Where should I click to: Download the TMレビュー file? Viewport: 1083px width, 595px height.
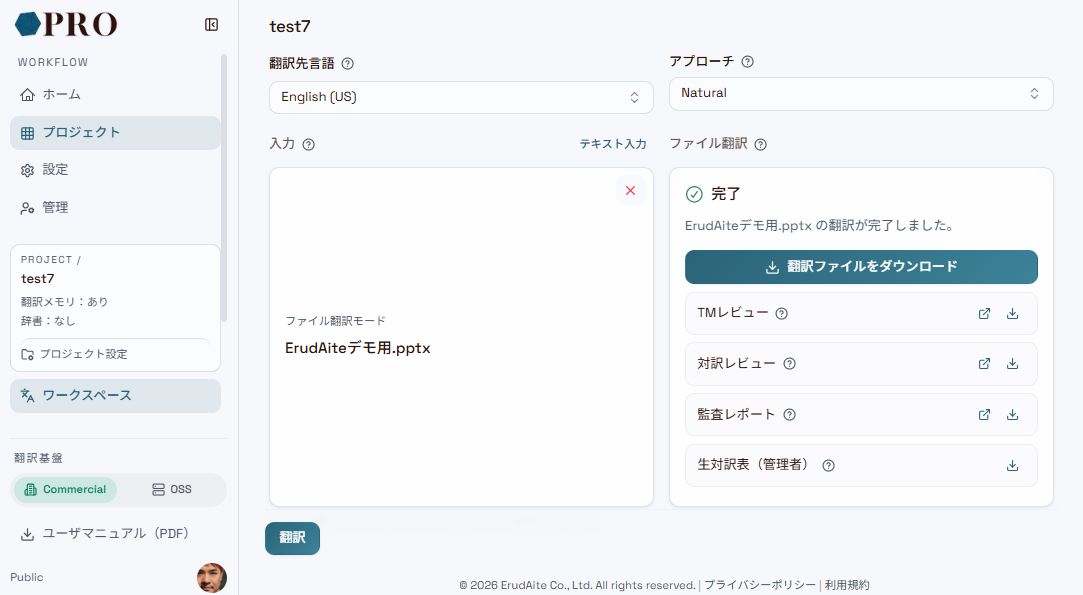point(1013,314)
